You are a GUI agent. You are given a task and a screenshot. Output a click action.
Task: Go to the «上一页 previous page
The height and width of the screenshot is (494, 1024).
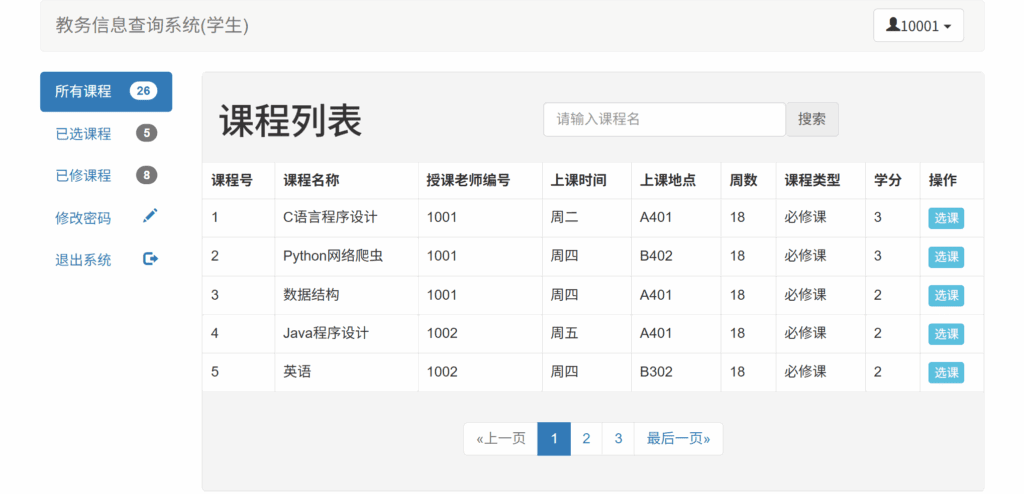pyautogui.click(x=501, y=438)
